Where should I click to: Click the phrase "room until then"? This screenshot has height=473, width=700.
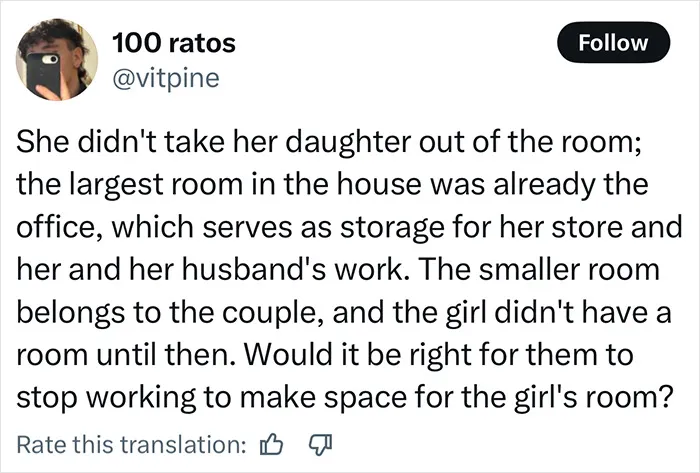[x=126, y=354]
